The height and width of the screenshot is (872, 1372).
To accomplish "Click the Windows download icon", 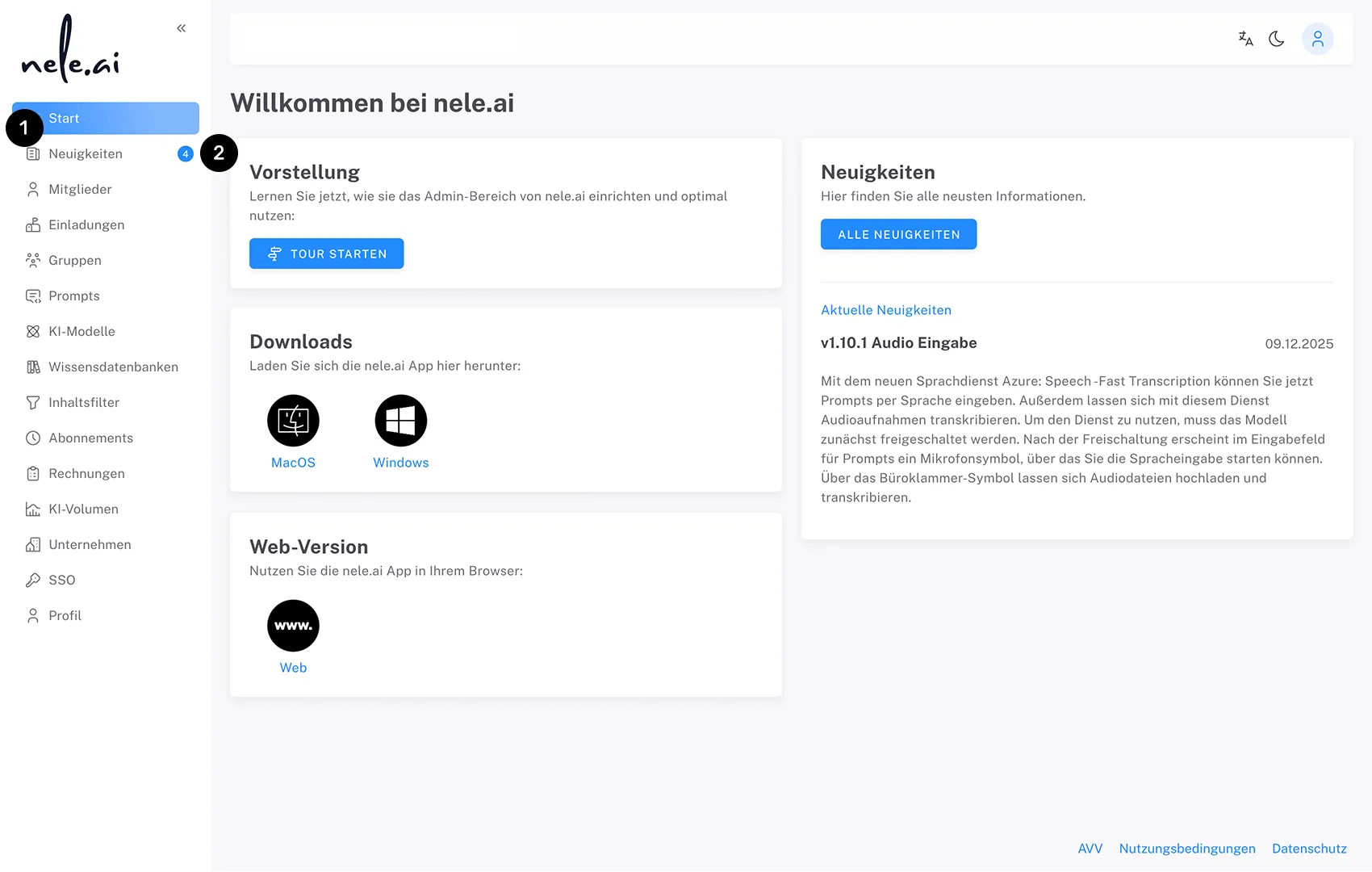I will [400, 420].
